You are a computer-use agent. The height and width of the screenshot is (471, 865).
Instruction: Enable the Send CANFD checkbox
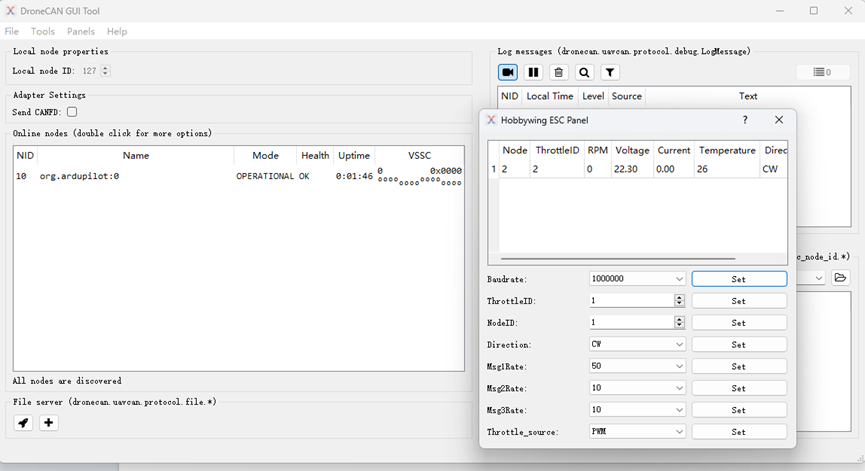pos(72,112)
